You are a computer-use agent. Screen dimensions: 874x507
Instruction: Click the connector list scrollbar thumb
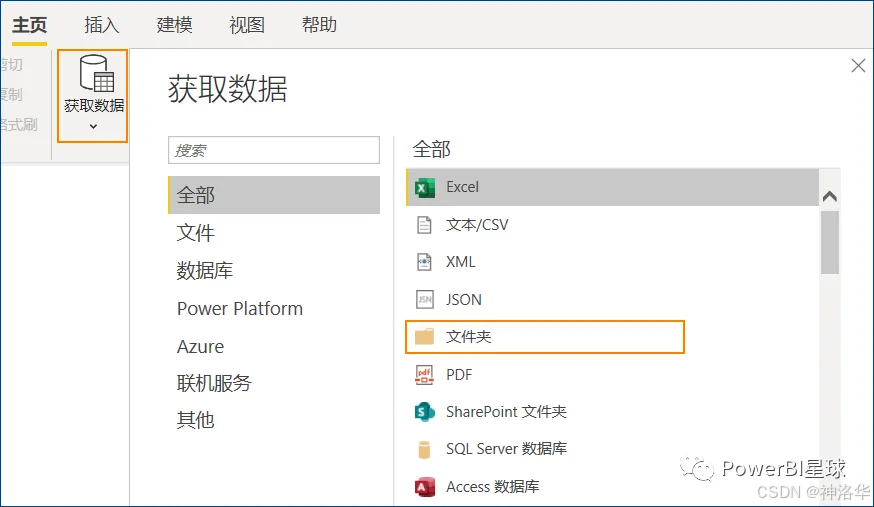[829, 242]
